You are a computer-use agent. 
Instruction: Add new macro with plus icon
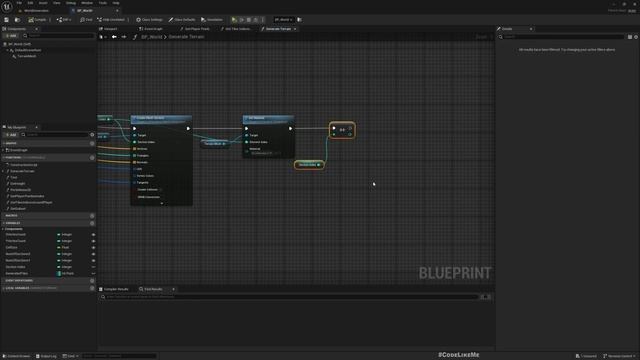point(92,216)
